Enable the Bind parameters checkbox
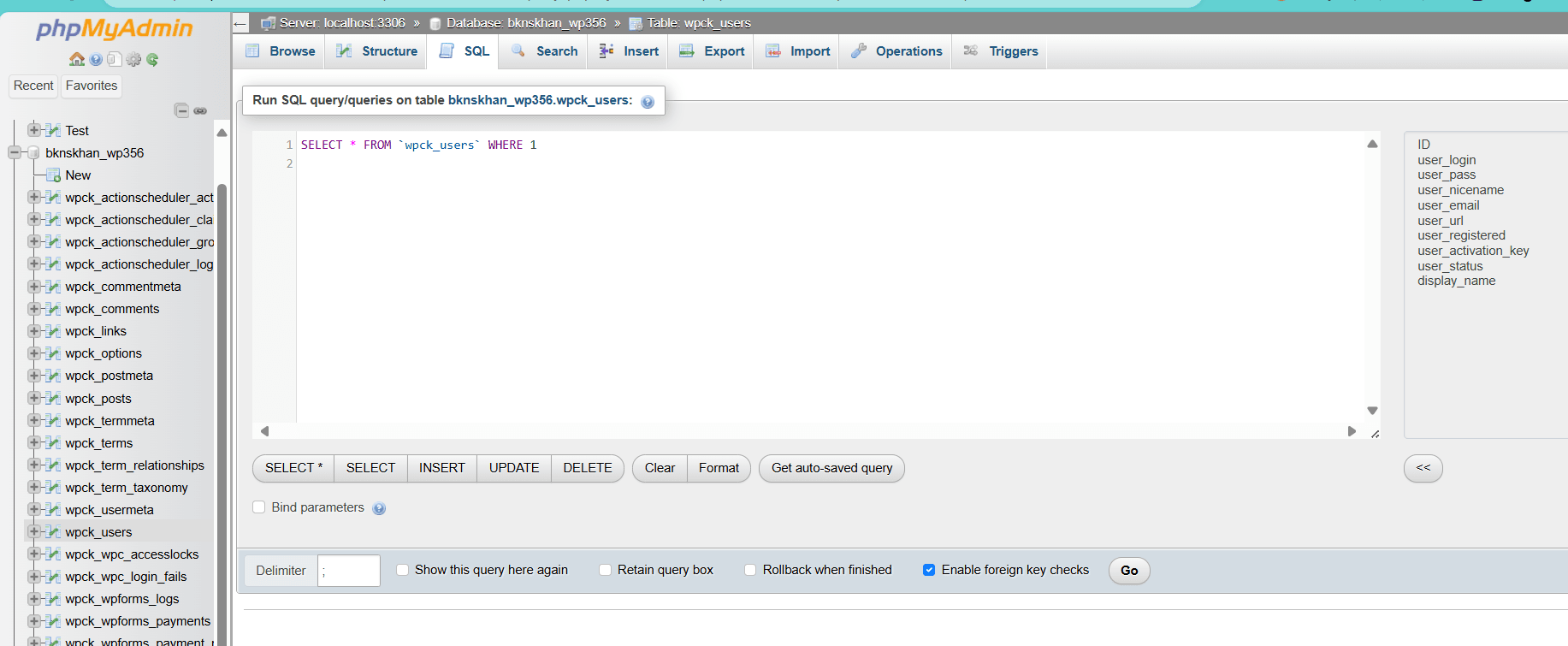Screen dimensions: 1568x646 click(x=259, y=507)
